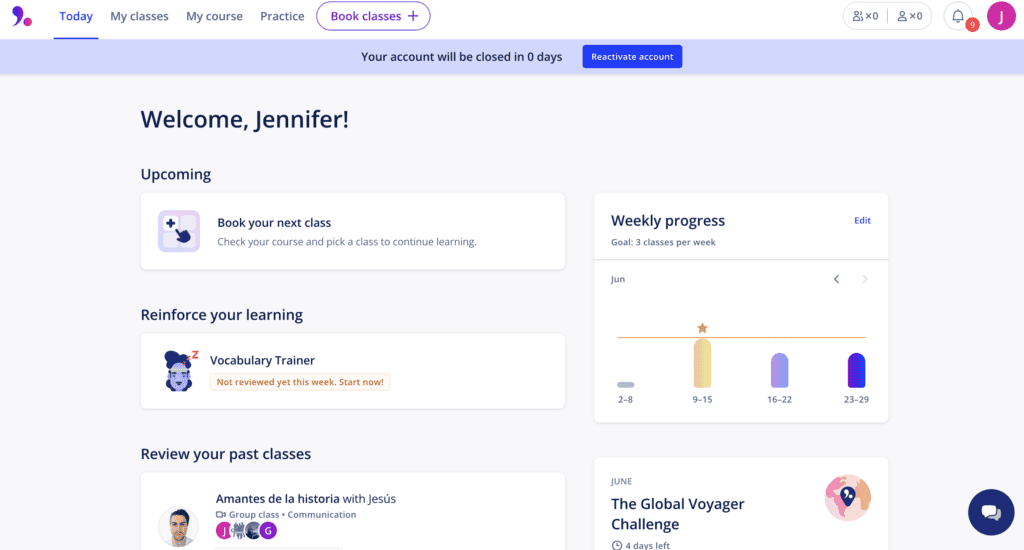Image resolution: width=1024 pixels, height=550 pixels.
Task: Select the 16–22 week progress bar
Action: point(779,370)
